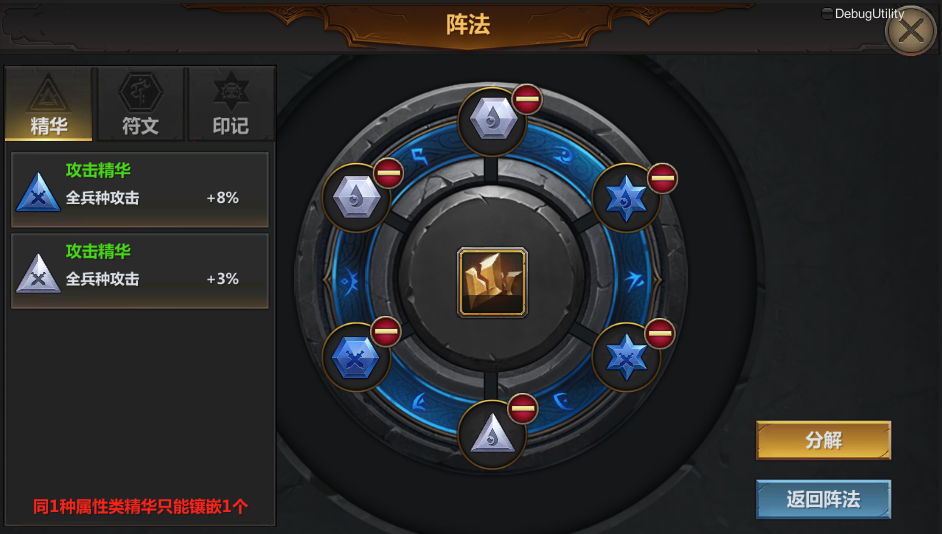Remove essence from upper-right star slot
The height and width of the screenshot is (534, 942).
(x=662, y=178)
